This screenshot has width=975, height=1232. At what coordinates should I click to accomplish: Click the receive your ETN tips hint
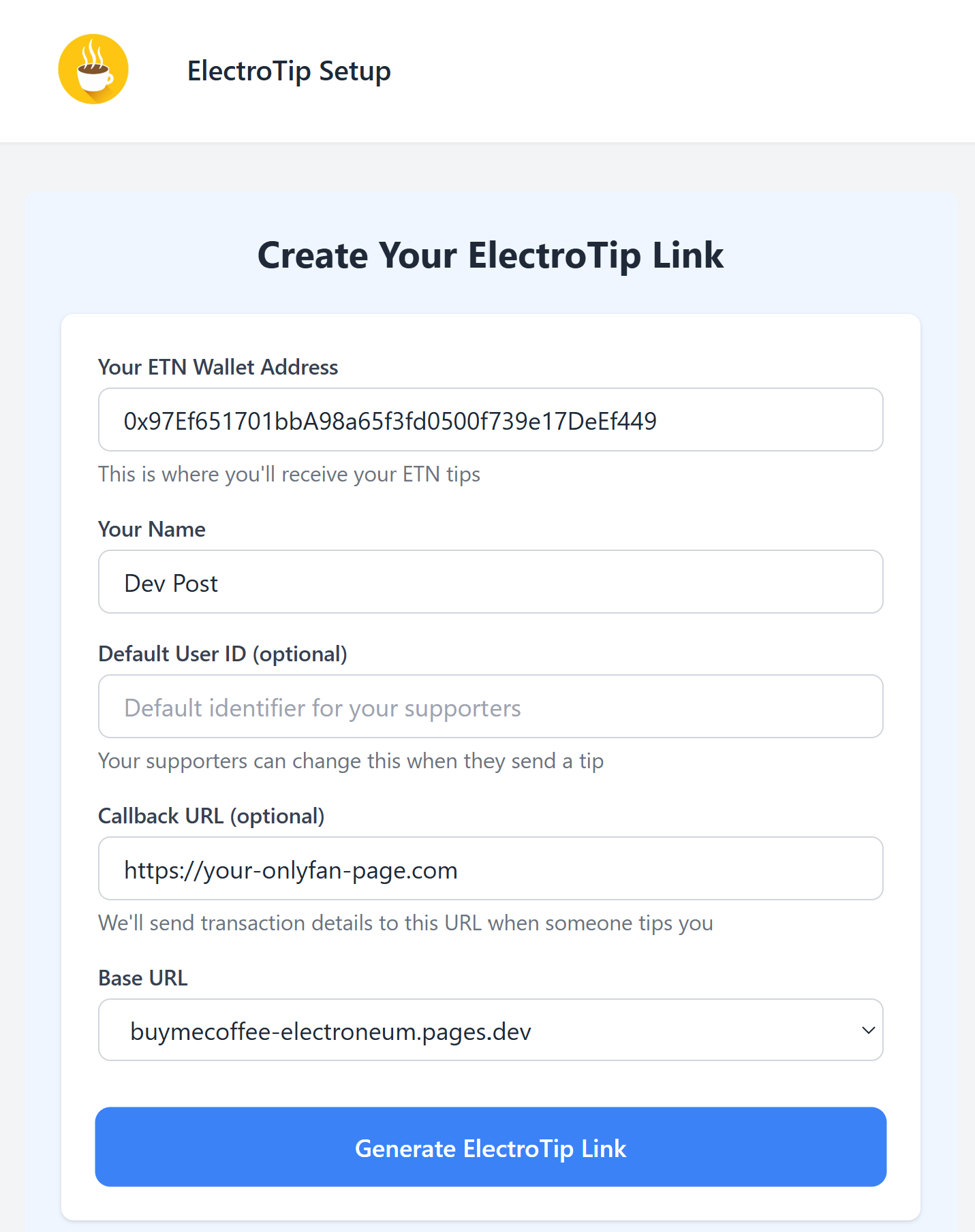point(289,474)
